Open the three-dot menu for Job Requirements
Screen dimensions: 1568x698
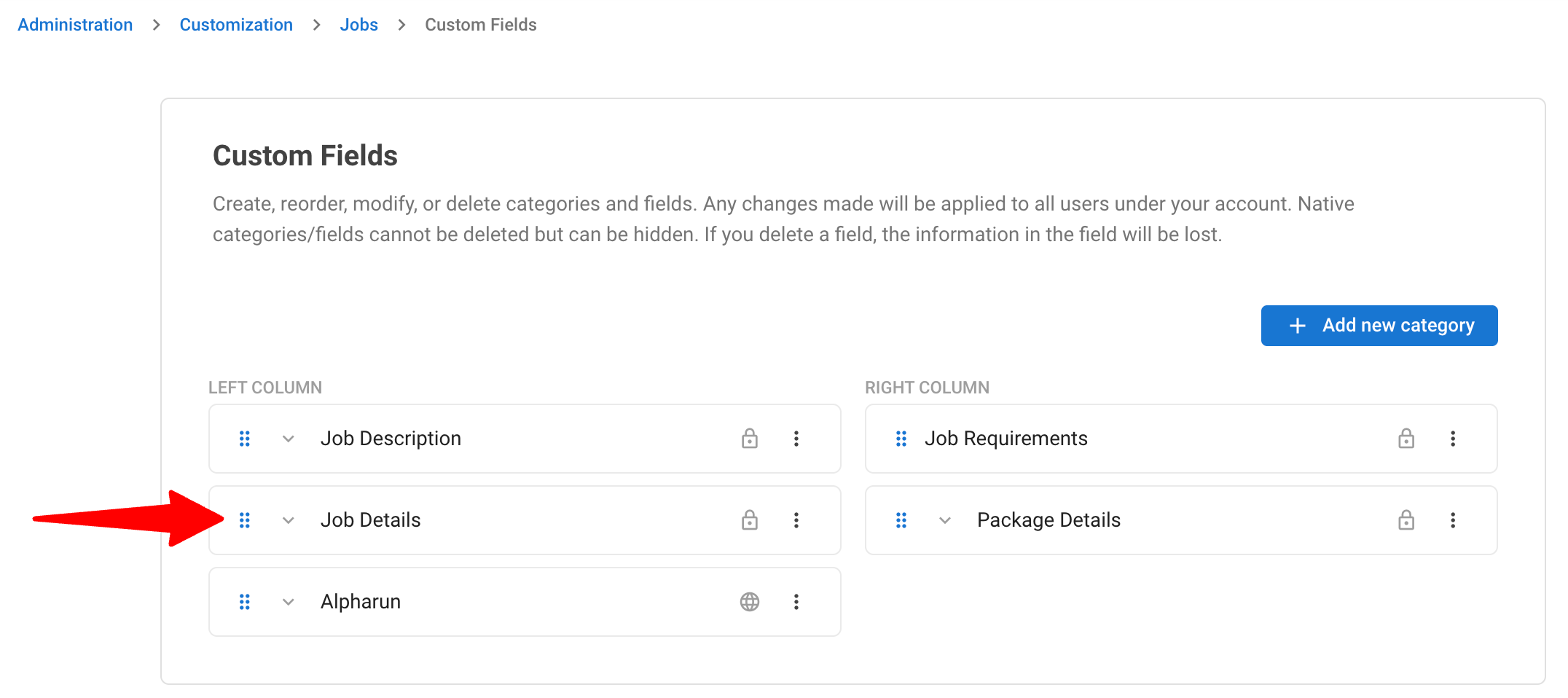click(1453, 439)
